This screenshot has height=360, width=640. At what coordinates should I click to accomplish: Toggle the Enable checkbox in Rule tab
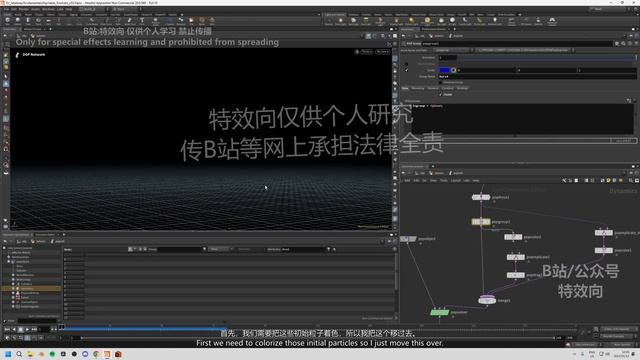[440, 94]
